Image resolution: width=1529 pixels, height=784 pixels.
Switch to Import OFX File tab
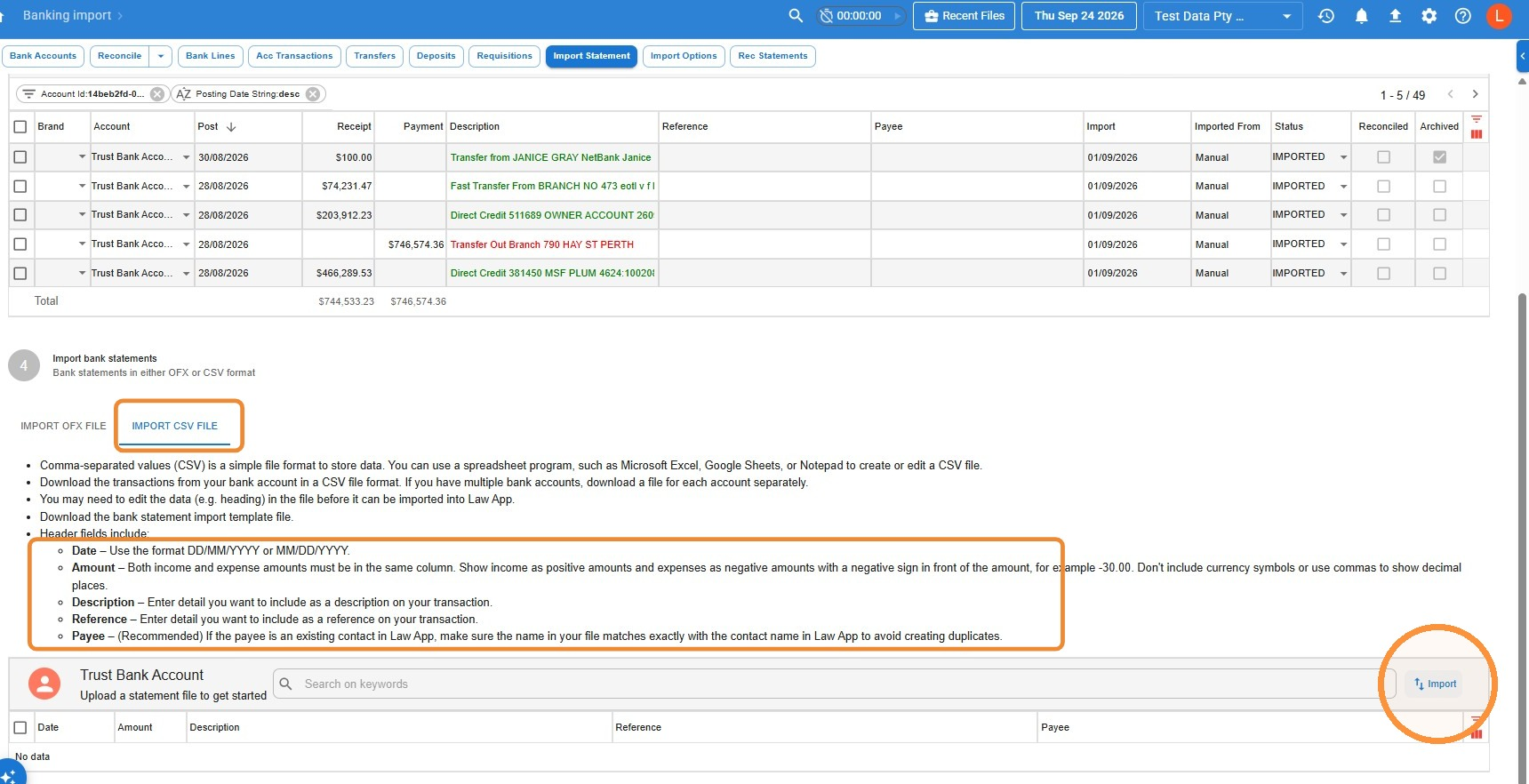(63, 426)
